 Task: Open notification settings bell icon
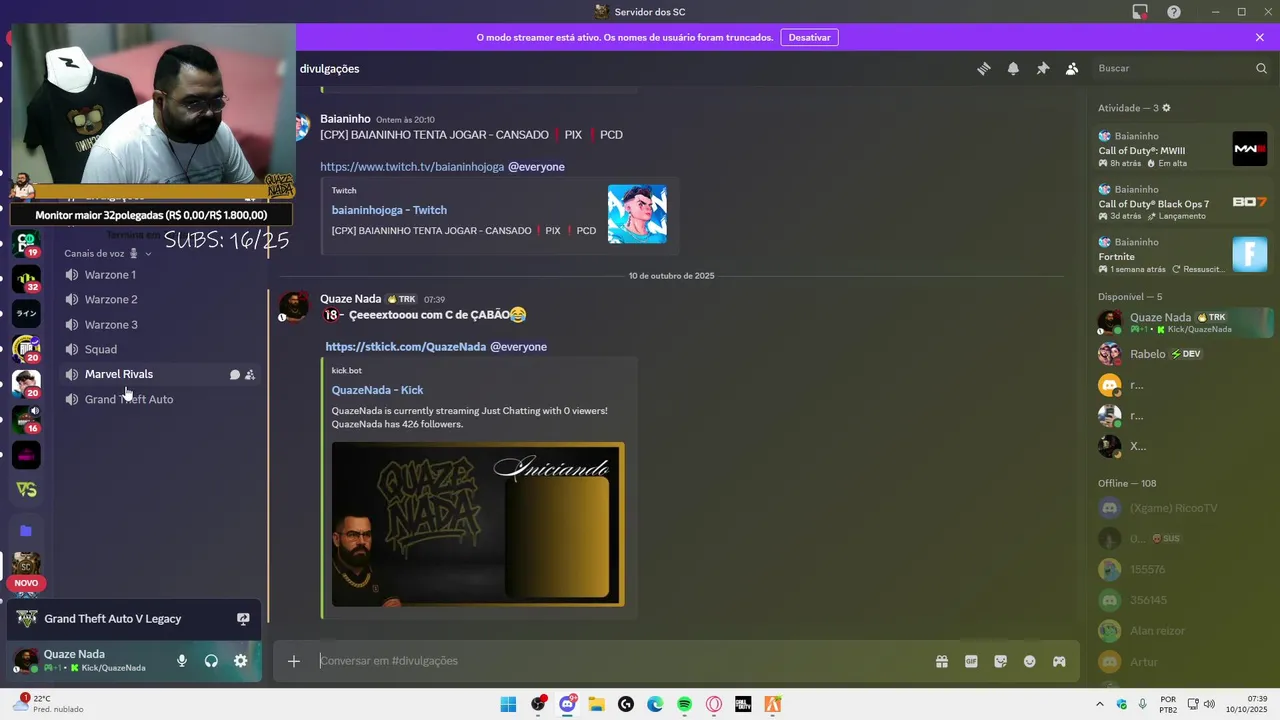click(x=1013, y=68)
